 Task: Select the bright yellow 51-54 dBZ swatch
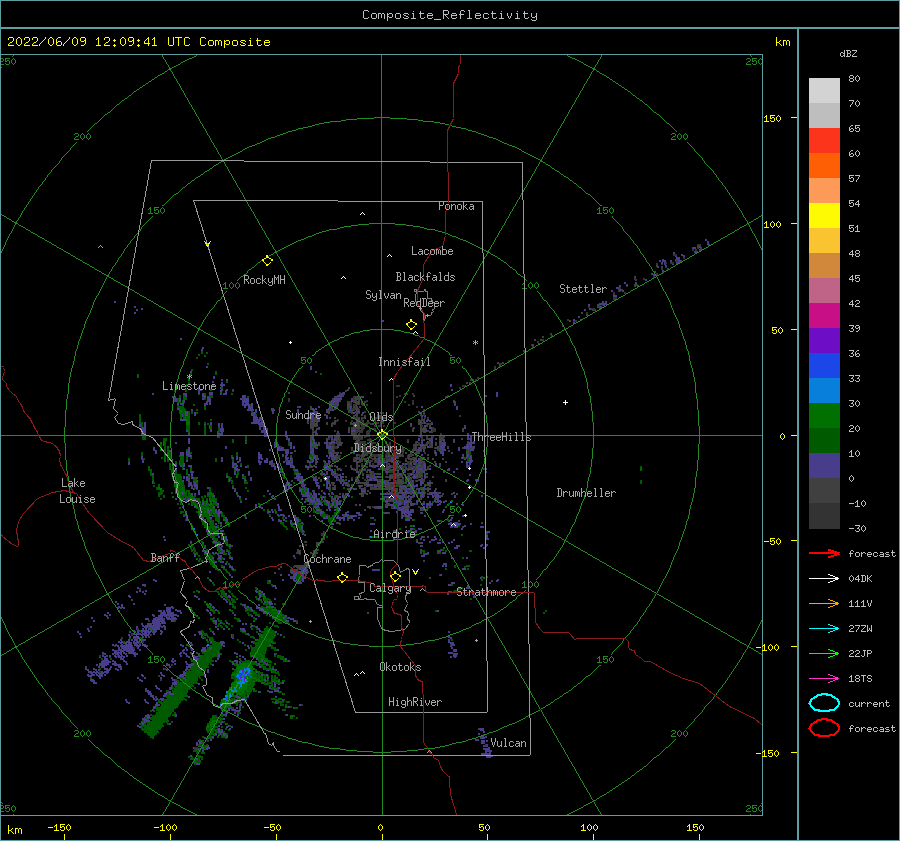[x=824, y=216]
